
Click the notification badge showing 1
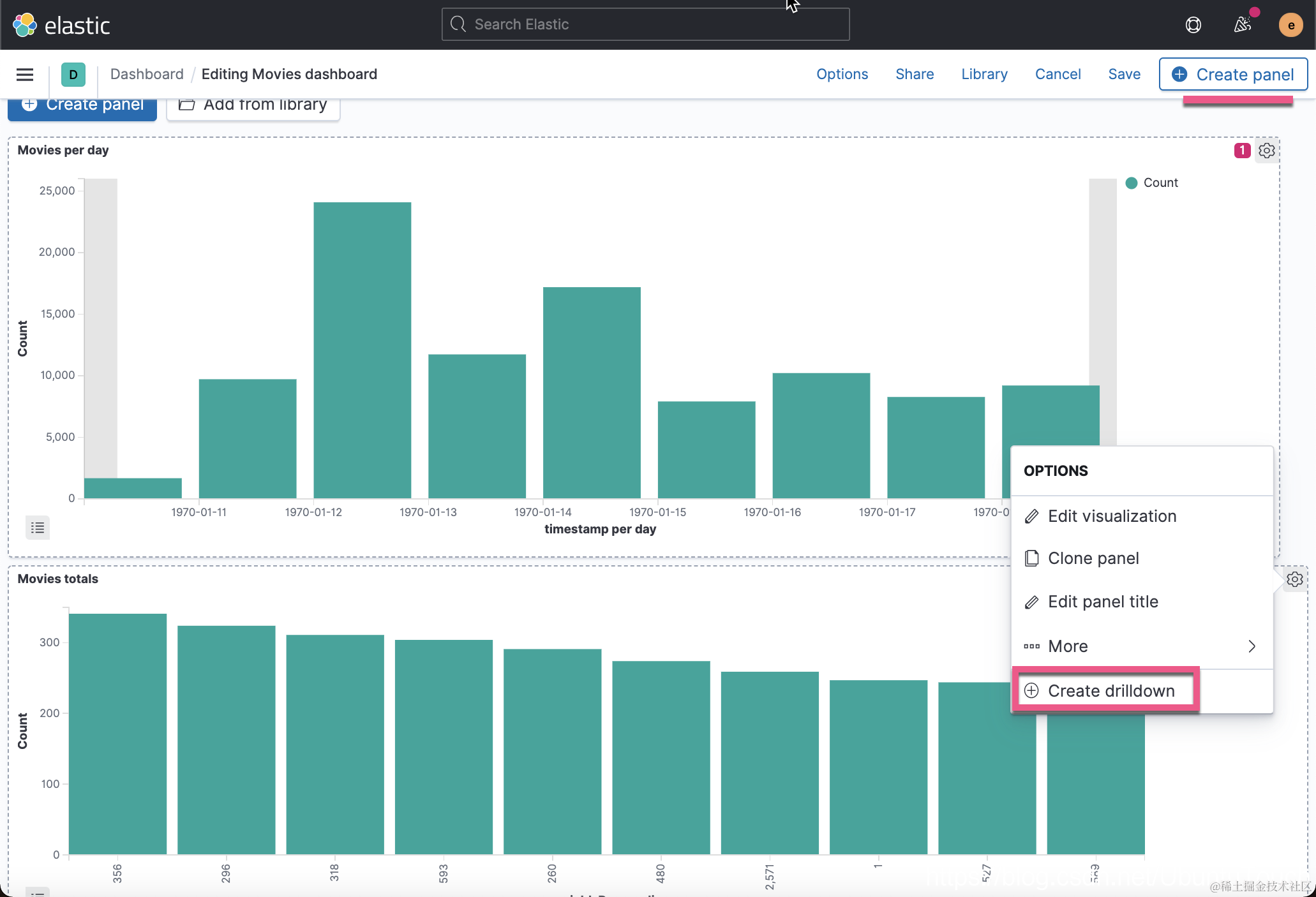click(x=1241, y=151)
